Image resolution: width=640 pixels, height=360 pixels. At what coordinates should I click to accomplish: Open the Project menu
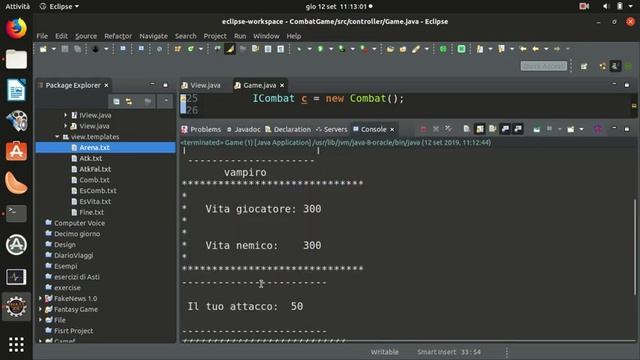point(215,36)
